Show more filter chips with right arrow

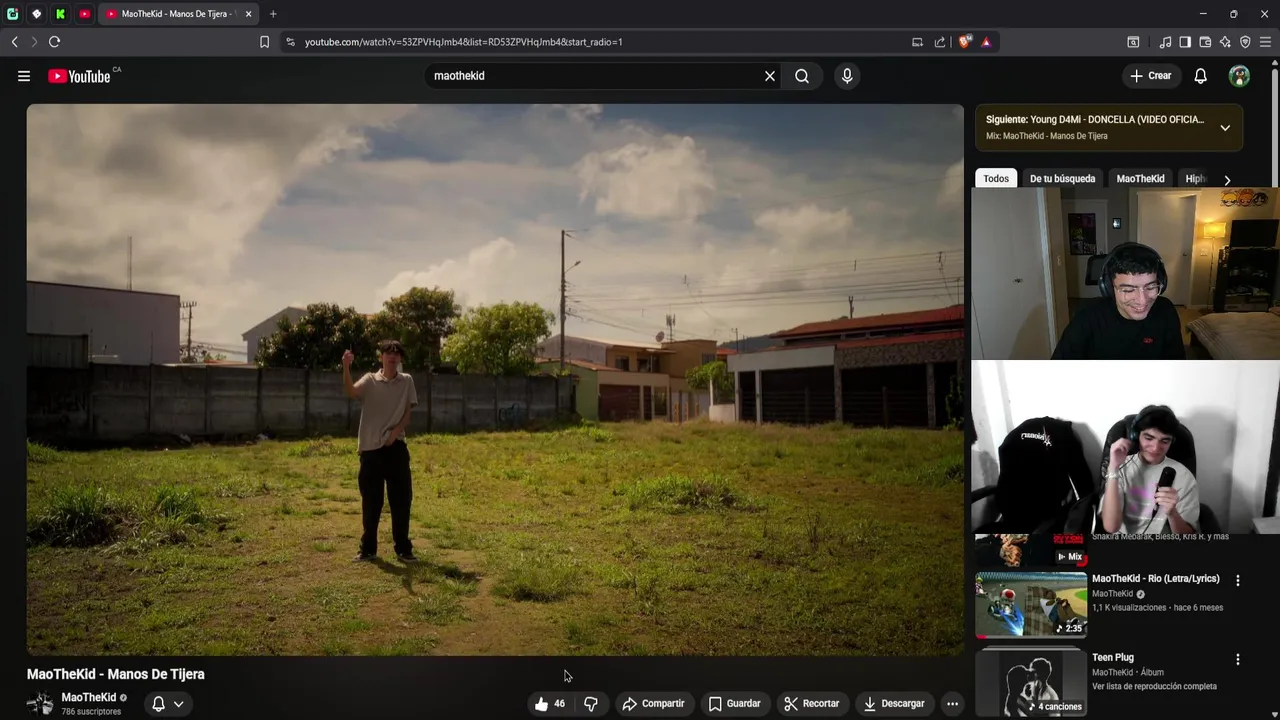click(1227, 180)
